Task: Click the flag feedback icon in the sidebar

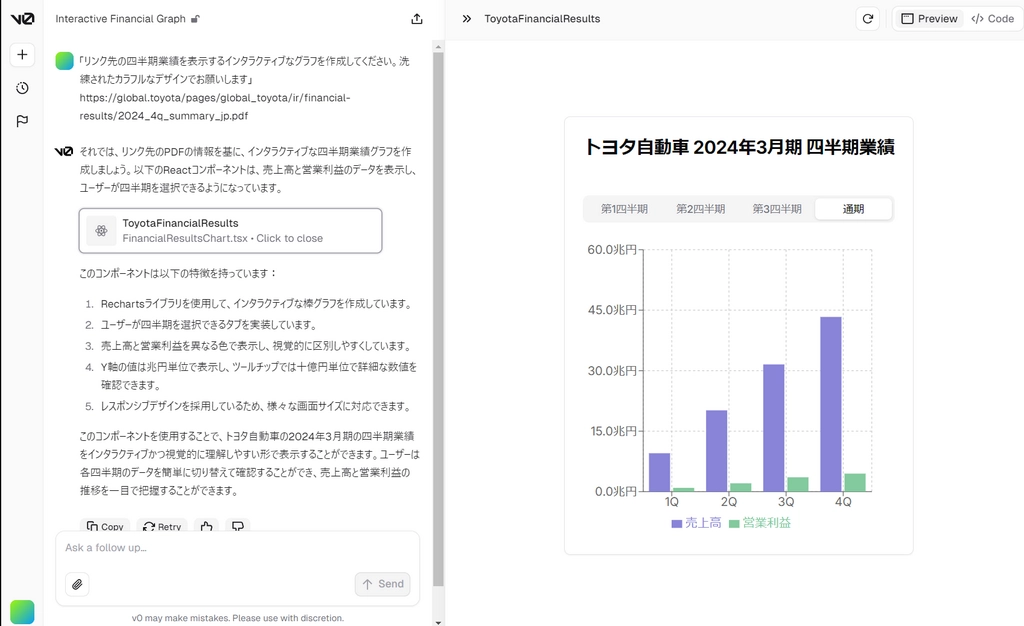Action: [22, 121]
